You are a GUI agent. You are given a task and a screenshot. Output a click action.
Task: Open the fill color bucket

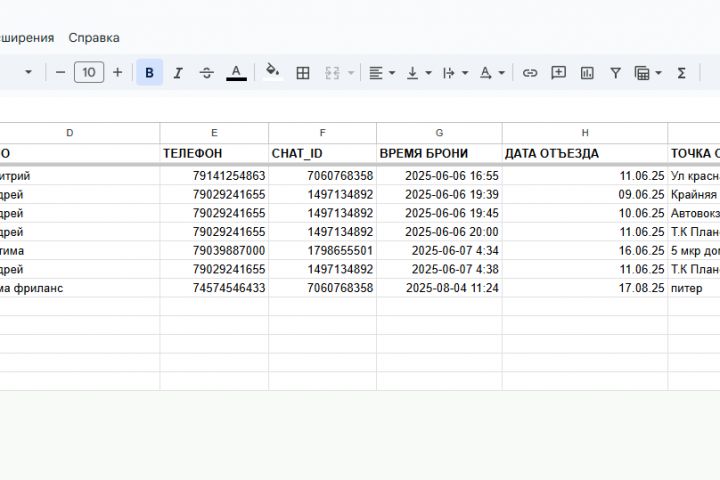273,72
